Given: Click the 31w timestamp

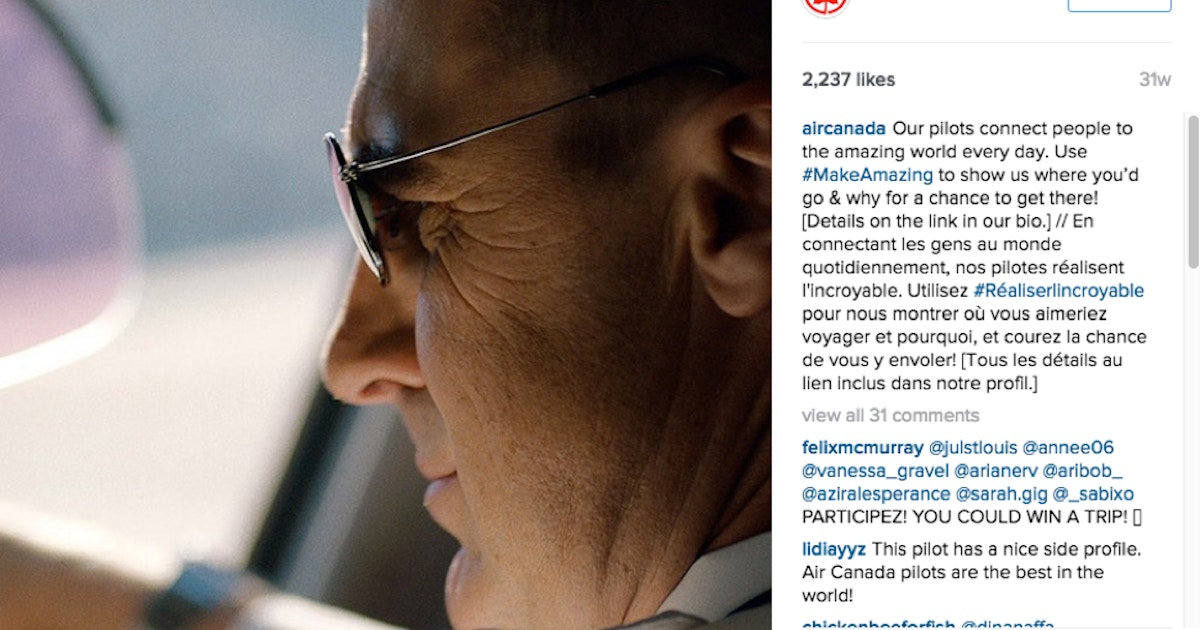Looking at the screenshot, I should pyautogui.click(x=1155, y=80).
